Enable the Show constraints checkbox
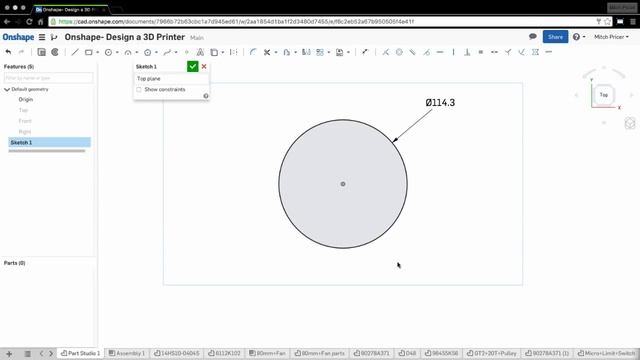Viewport: 640px width, 360px height. click(139, 89)
